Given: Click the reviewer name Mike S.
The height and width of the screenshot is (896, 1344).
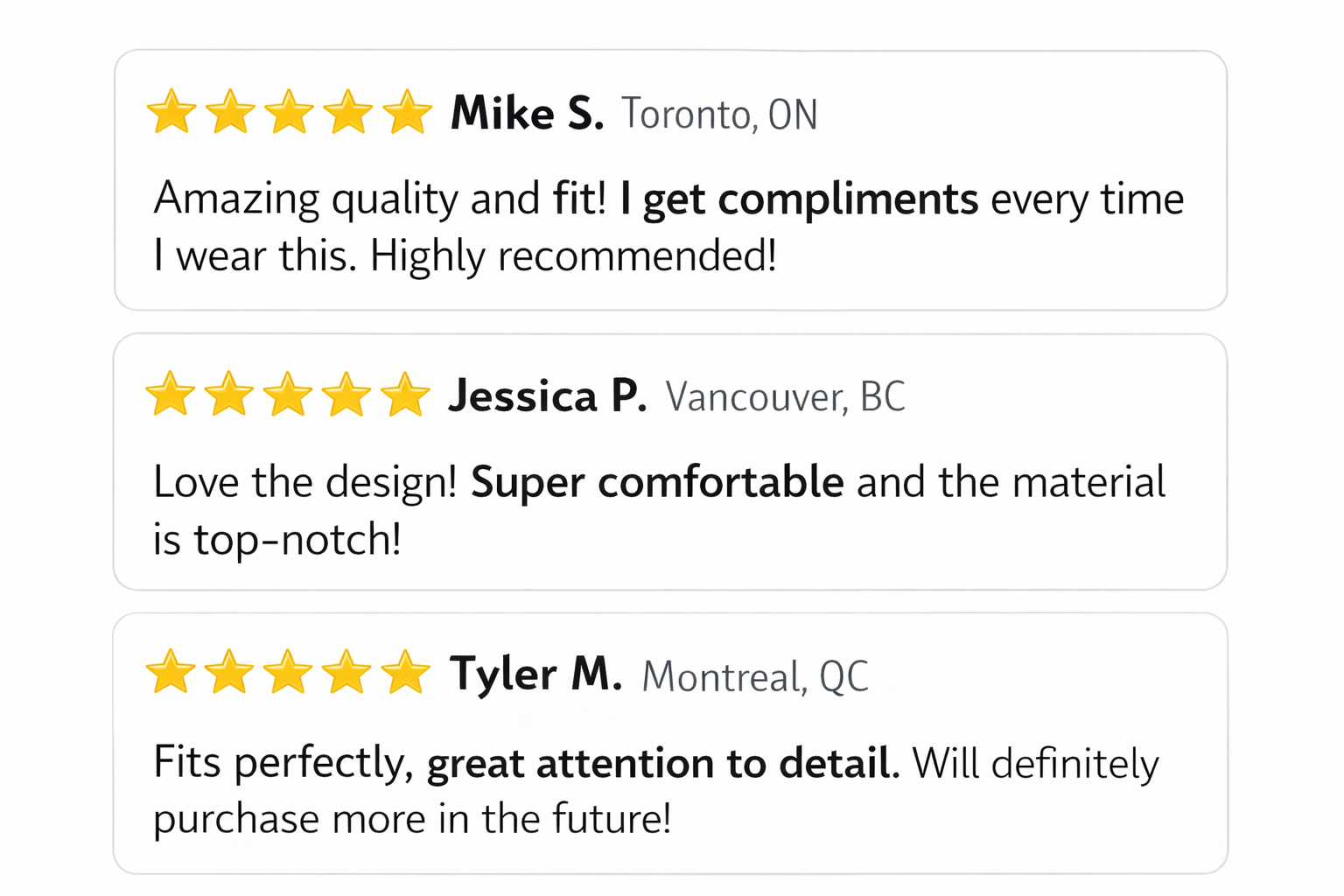Looking at the screenshot, I should coord(527,114).
